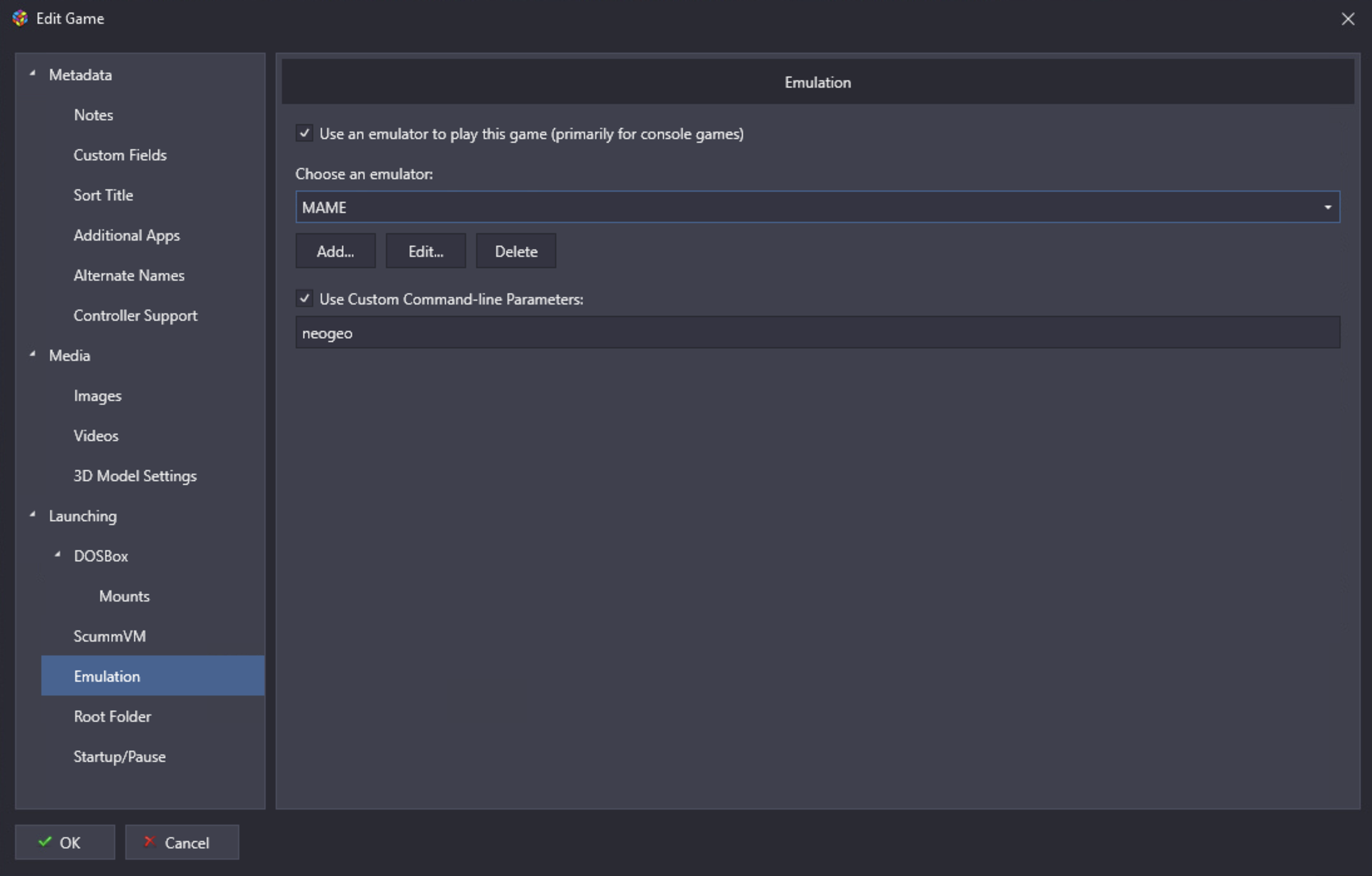Viewport: 1372px width, 876px height.
Task: Select the highlighted Emulation tree item
Action: pyautogui.click(x=153, y=675)
